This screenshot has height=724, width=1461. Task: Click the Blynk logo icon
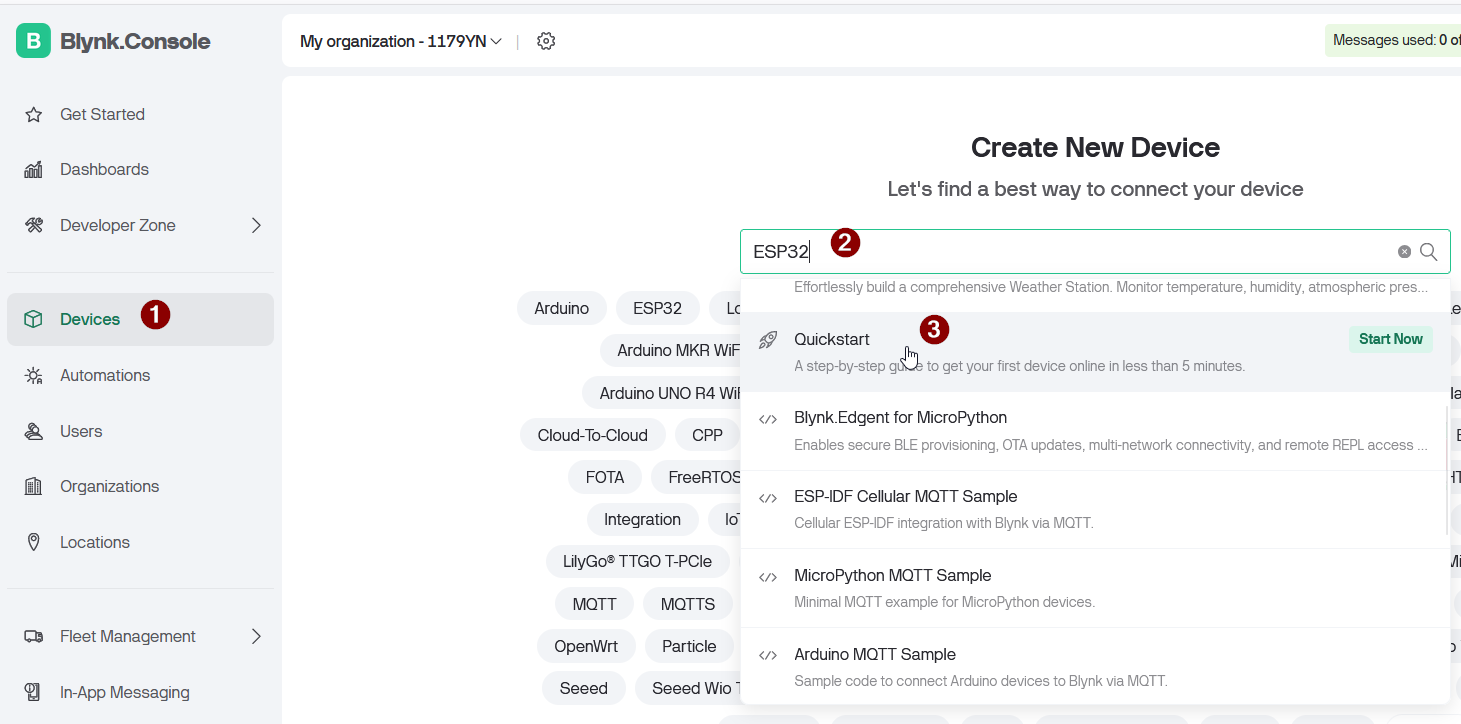pyautogui.click(x=33, y=41)
